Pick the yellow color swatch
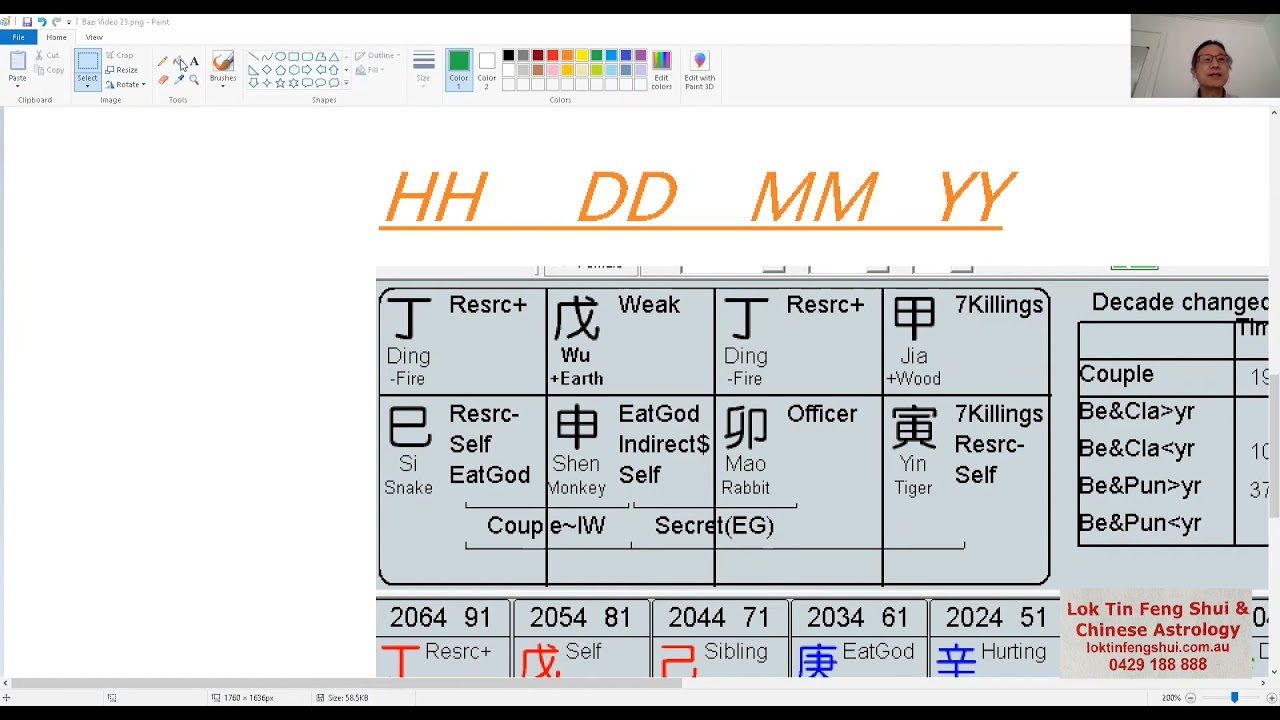 click(582, 56)
